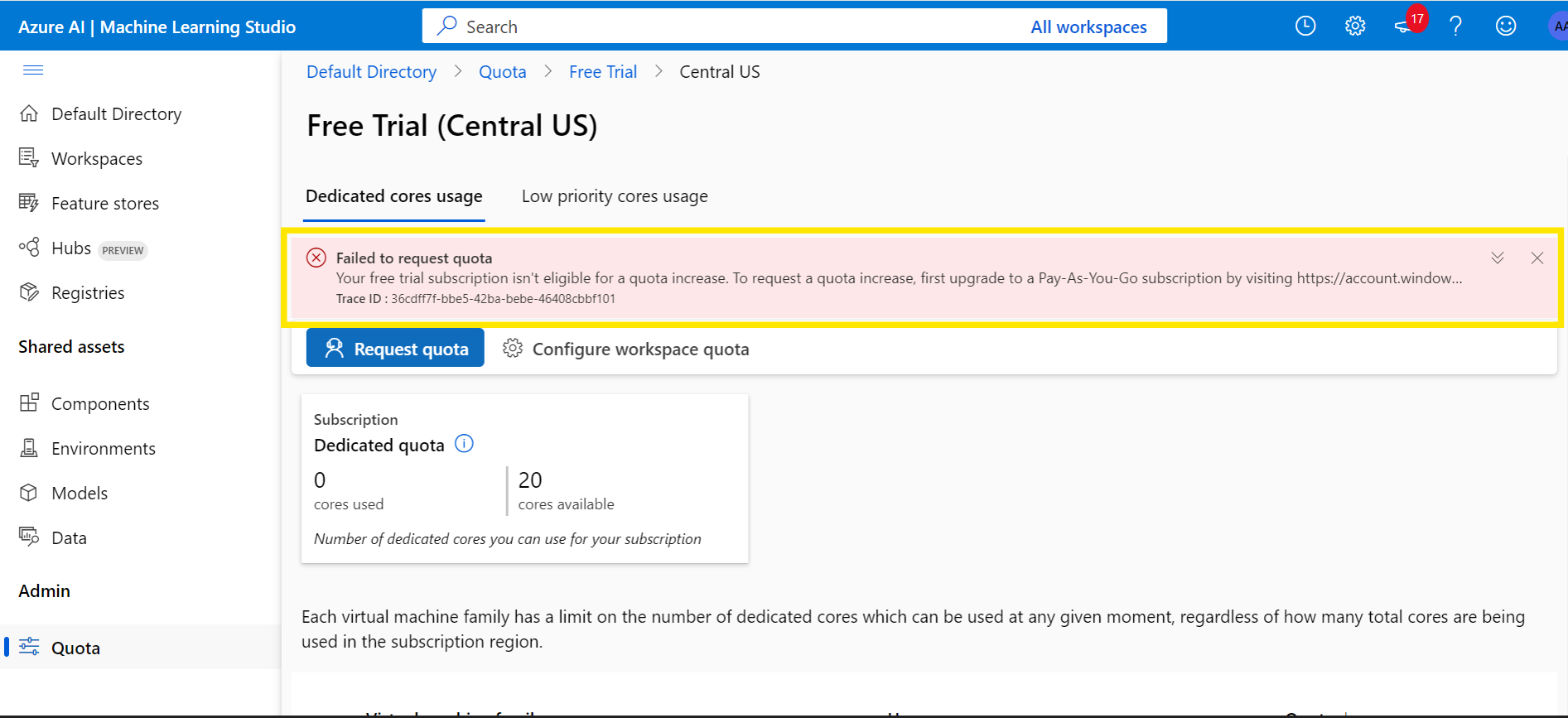Viewport: 1568px width, 718px height.
Task: Click the Request quota button
Action: coord(395,349)
